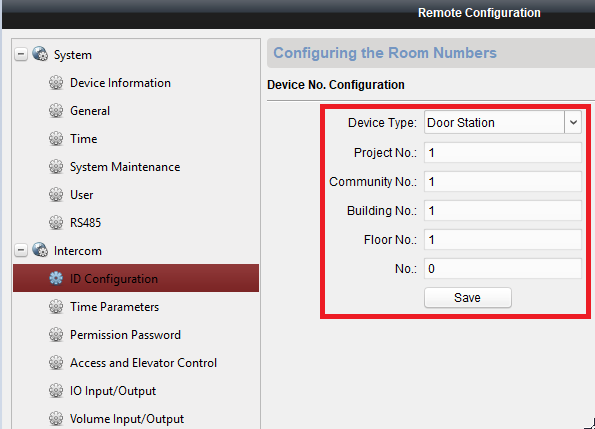Image resolution: width=595 pixels, height=429 pixels.
Task: Open Access and Elevator Control page
Action: point(143,363)
